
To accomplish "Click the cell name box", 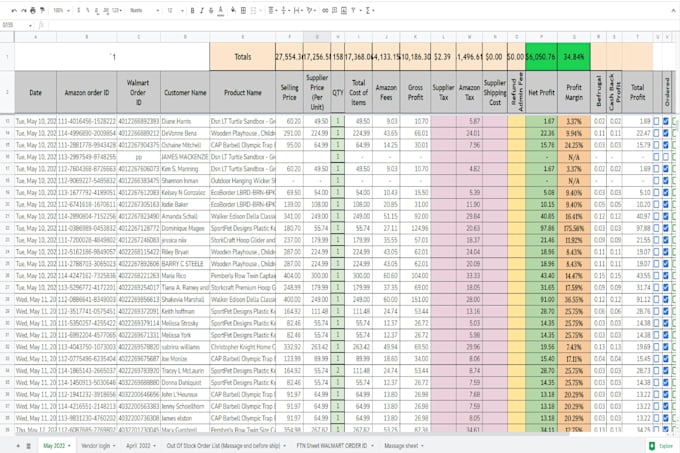I will tap(14, 25).
